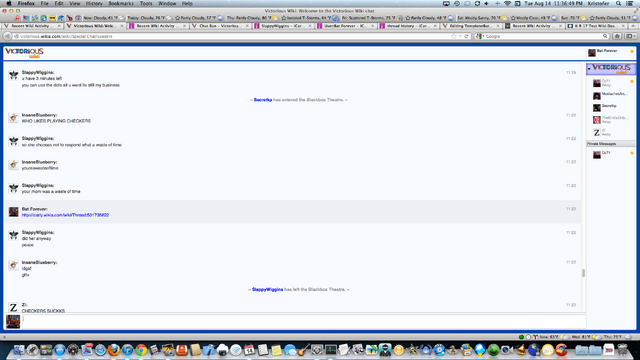Open Google Chrome from the dock
Viewport: 640px width, 360px height.
coord(141,350)
